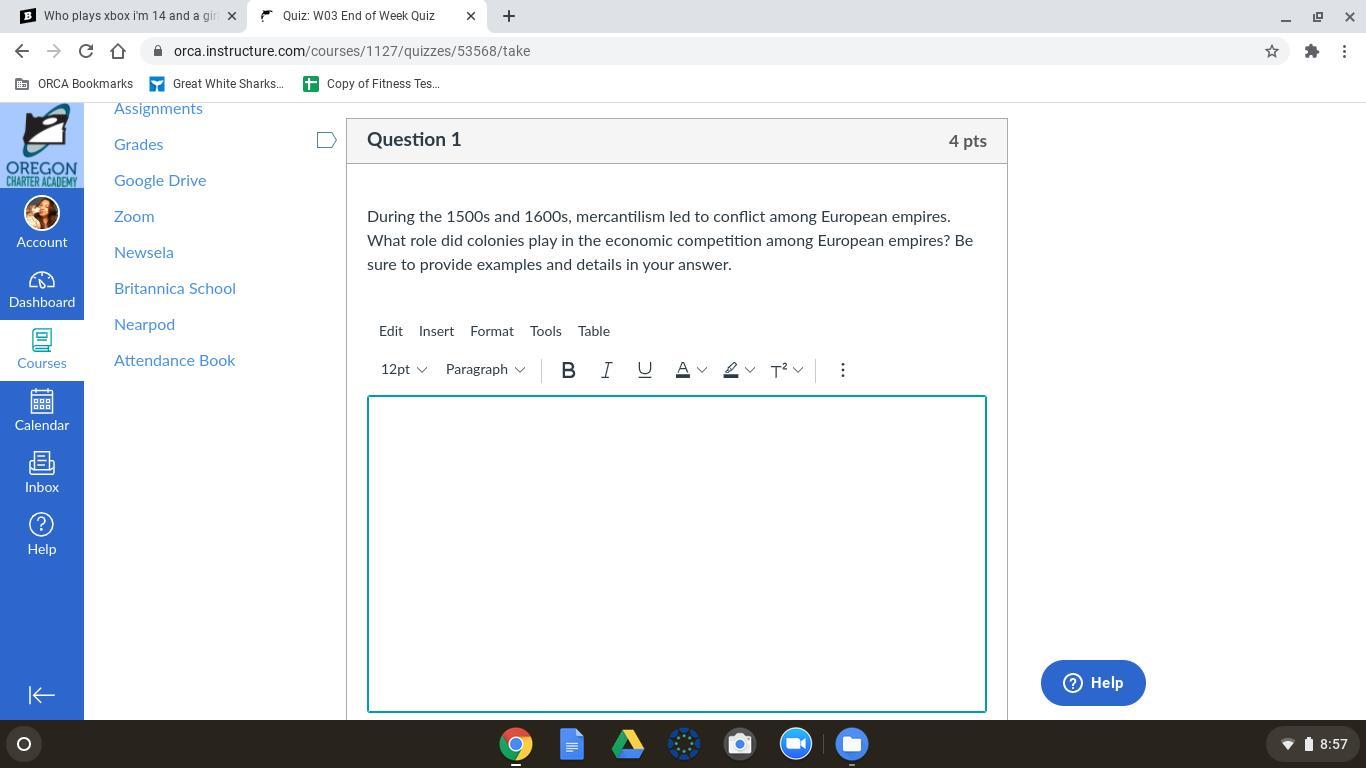Open the system tray clock showing 8:57
The image size is (1366, 768).
coord(1334,744)
